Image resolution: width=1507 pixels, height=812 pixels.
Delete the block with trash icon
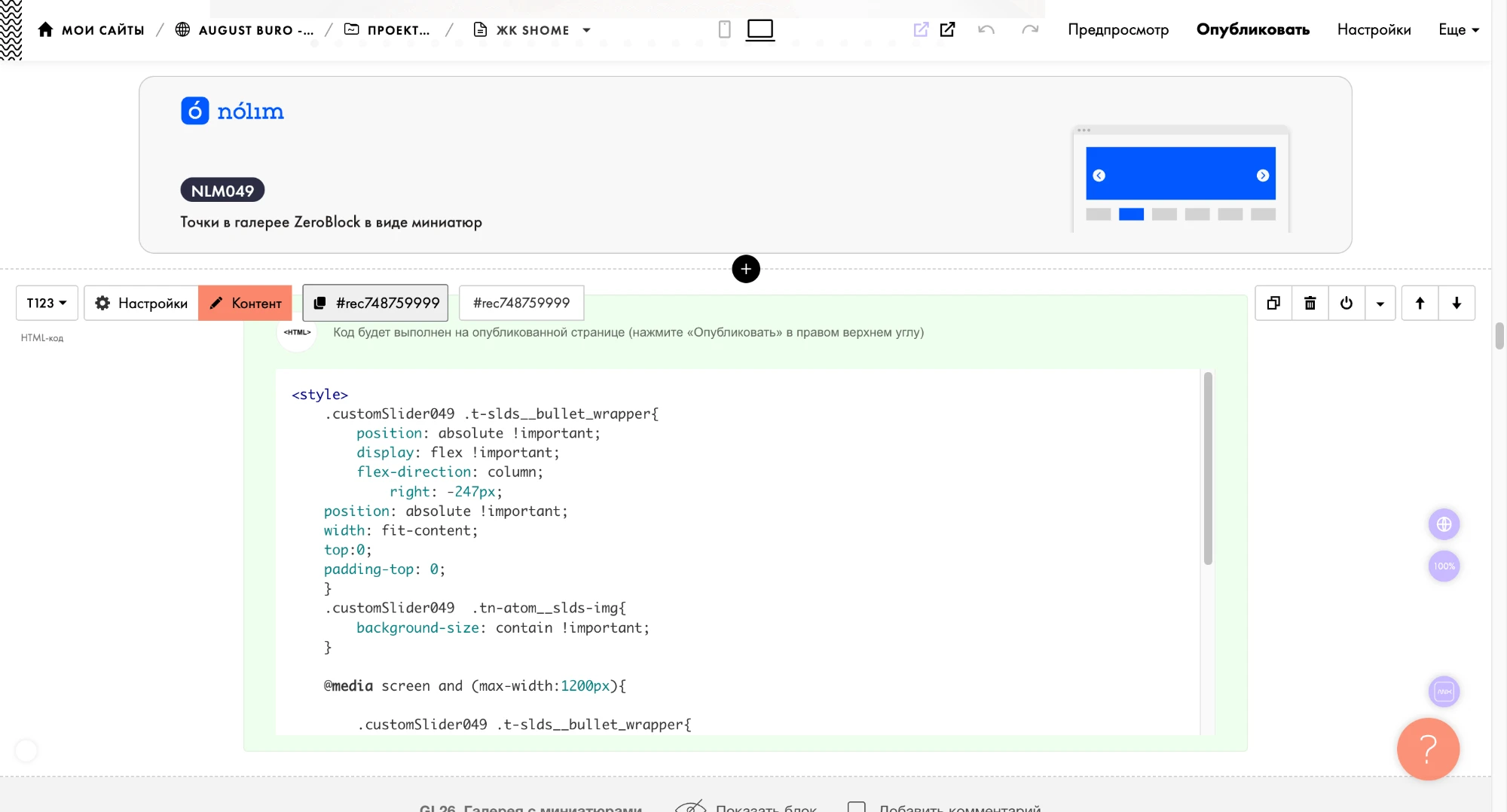(x=1310, y=303)
